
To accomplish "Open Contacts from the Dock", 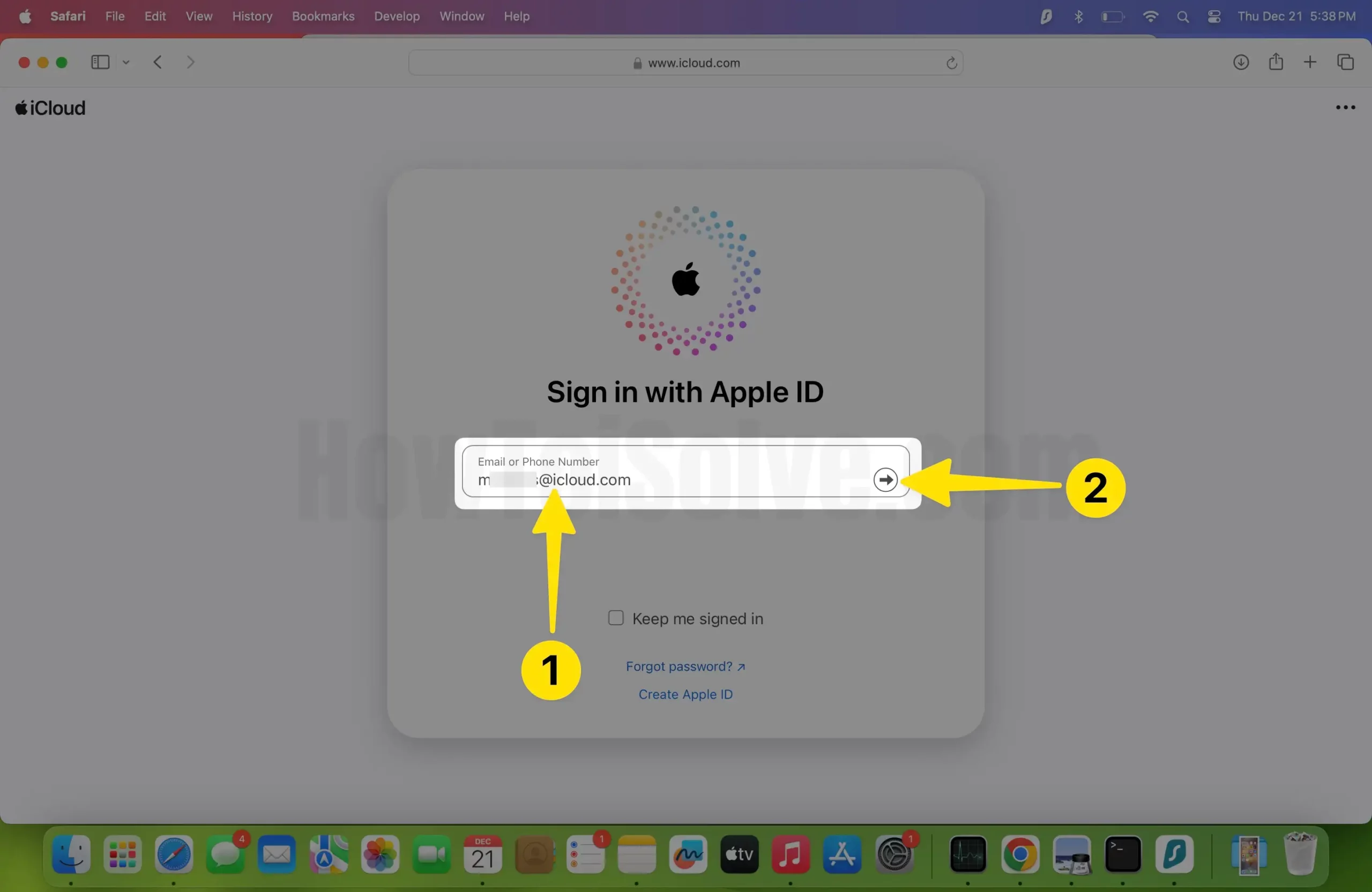I will click(x=534, y=854).
